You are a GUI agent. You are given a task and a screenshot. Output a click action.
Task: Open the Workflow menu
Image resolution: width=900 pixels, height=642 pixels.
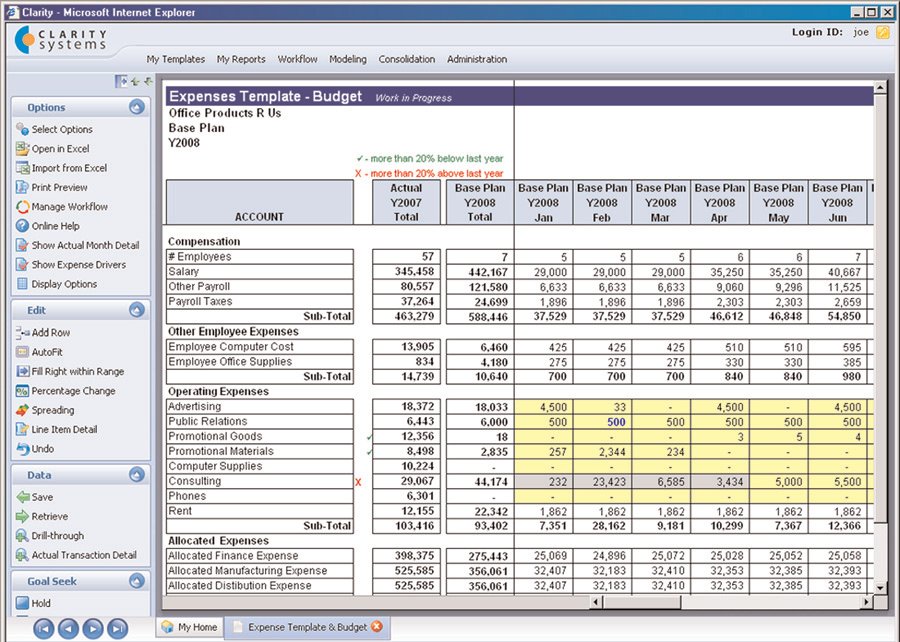[x=297, y=59]
